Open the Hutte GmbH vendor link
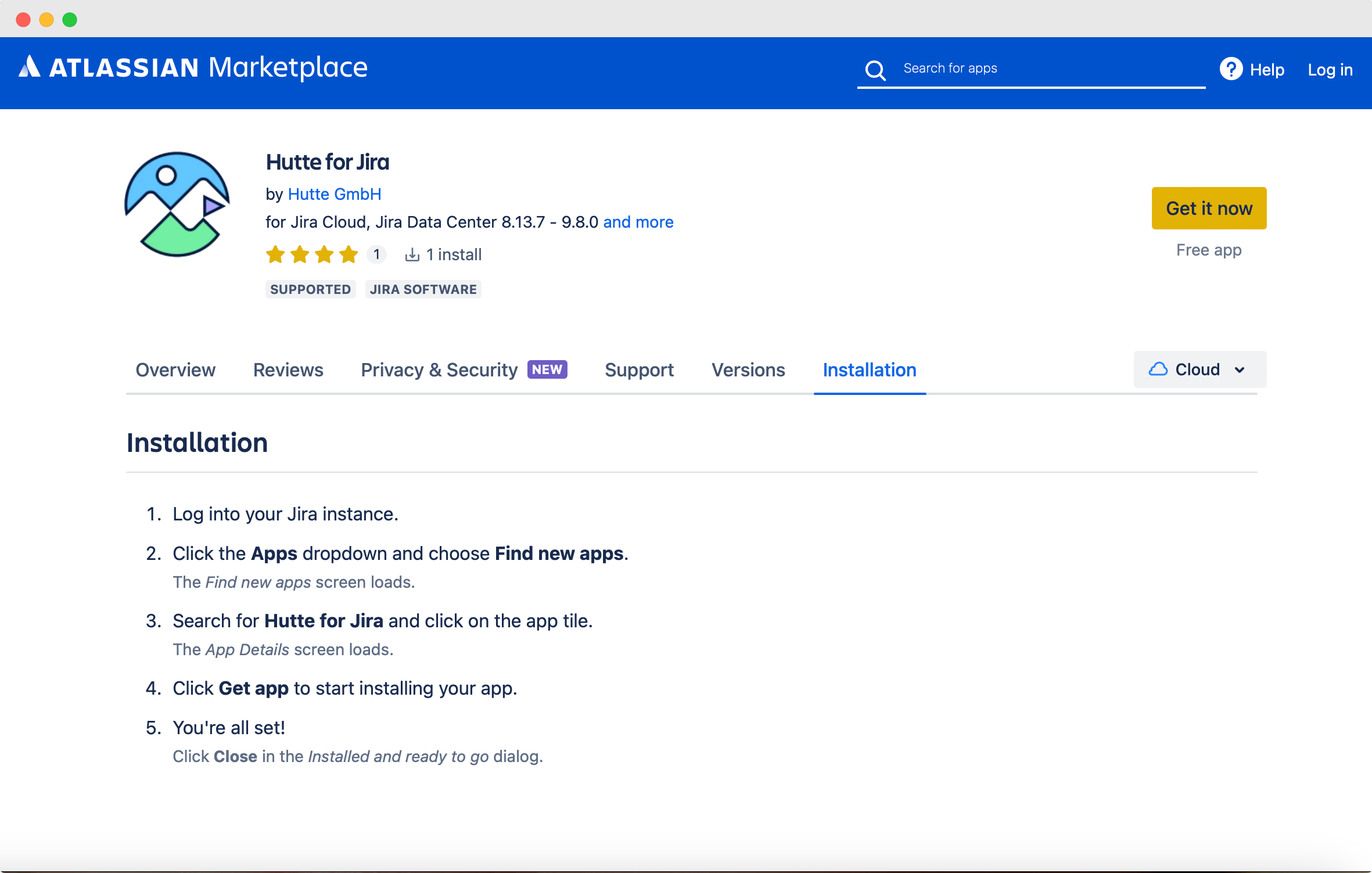The height and width of the screenshot is (873, 1372). click(334, 194)
